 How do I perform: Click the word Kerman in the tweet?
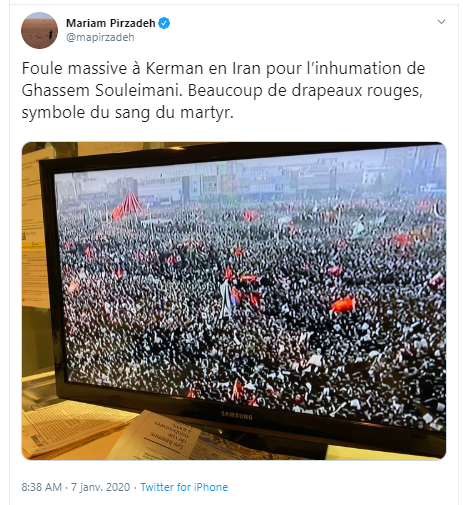[x=174, y=69]
